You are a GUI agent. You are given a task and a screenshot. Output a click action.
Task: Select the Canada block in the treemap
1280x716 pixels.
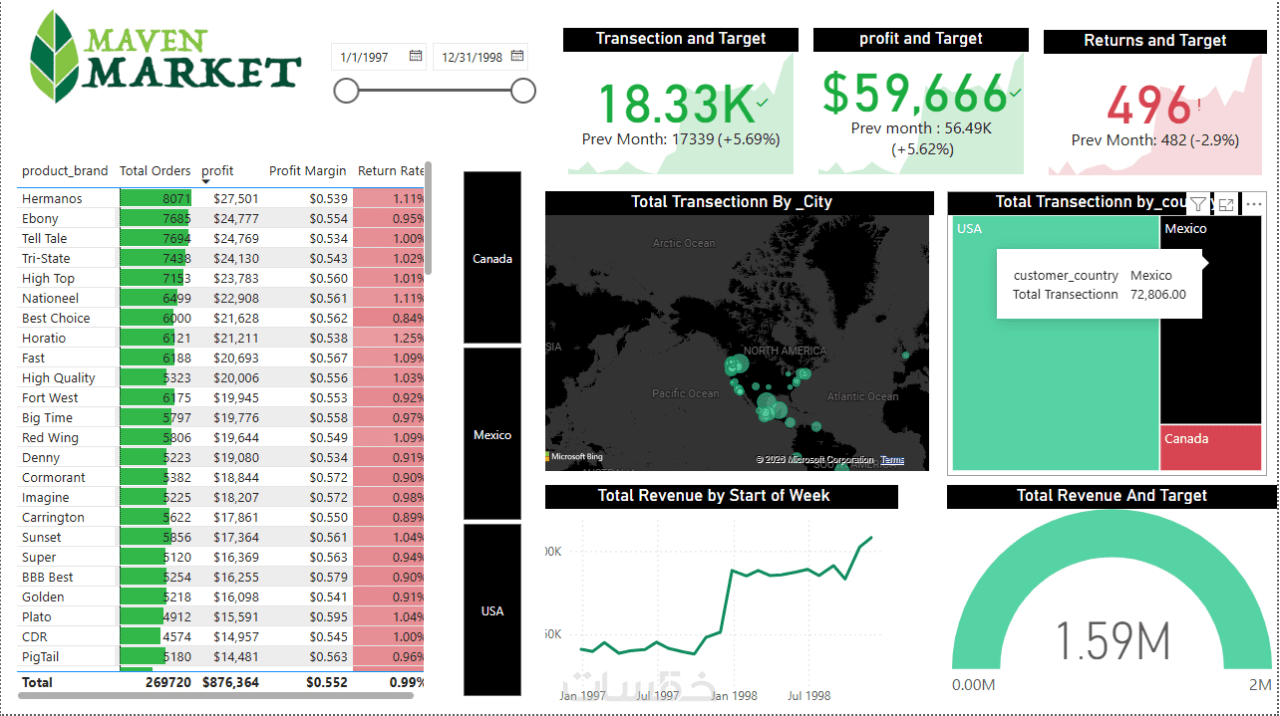[x=1211, y=447]
